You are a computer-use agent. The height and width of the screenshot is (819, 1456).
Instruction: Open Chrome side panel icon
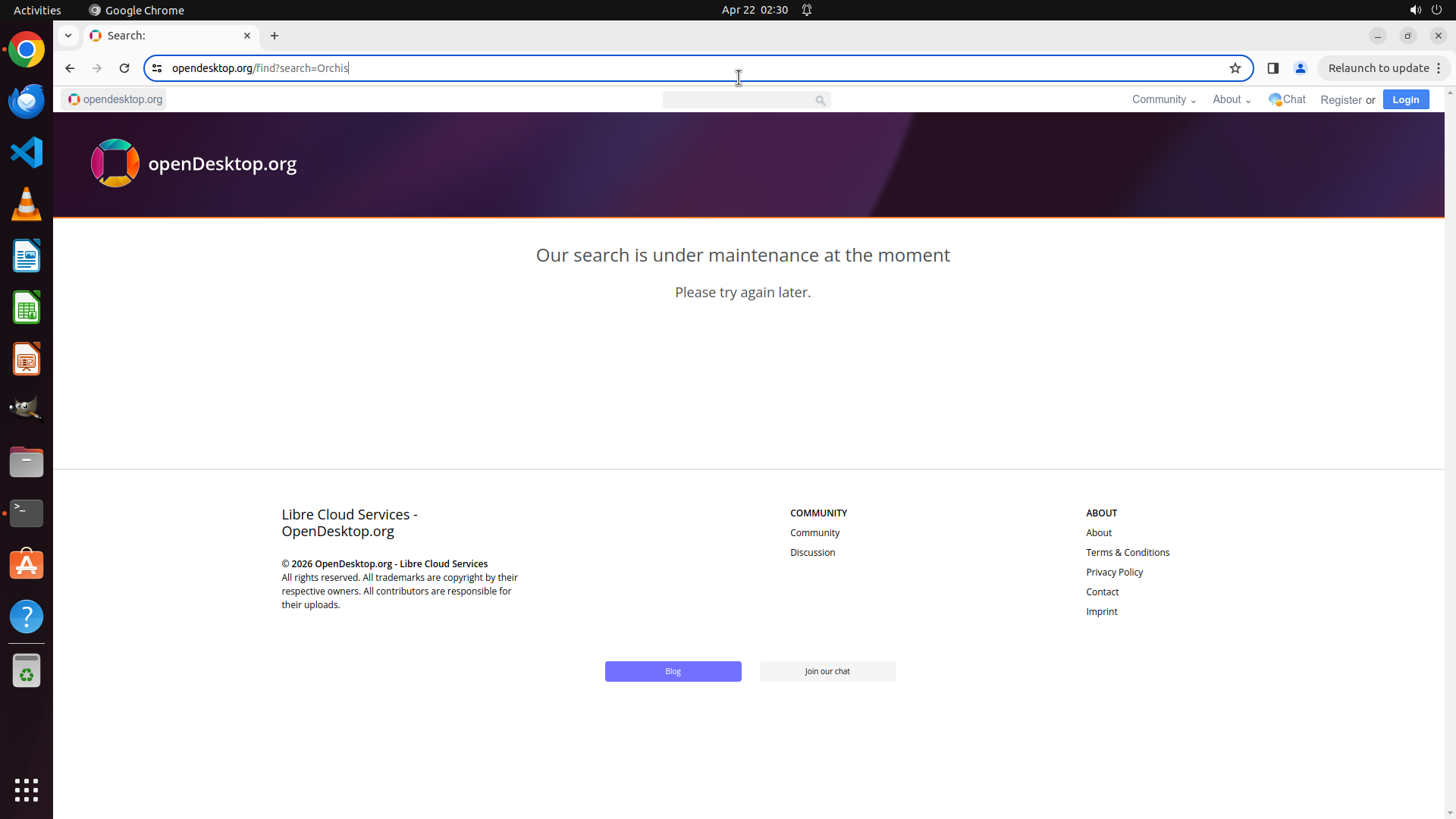click(x=1273, y=68)
